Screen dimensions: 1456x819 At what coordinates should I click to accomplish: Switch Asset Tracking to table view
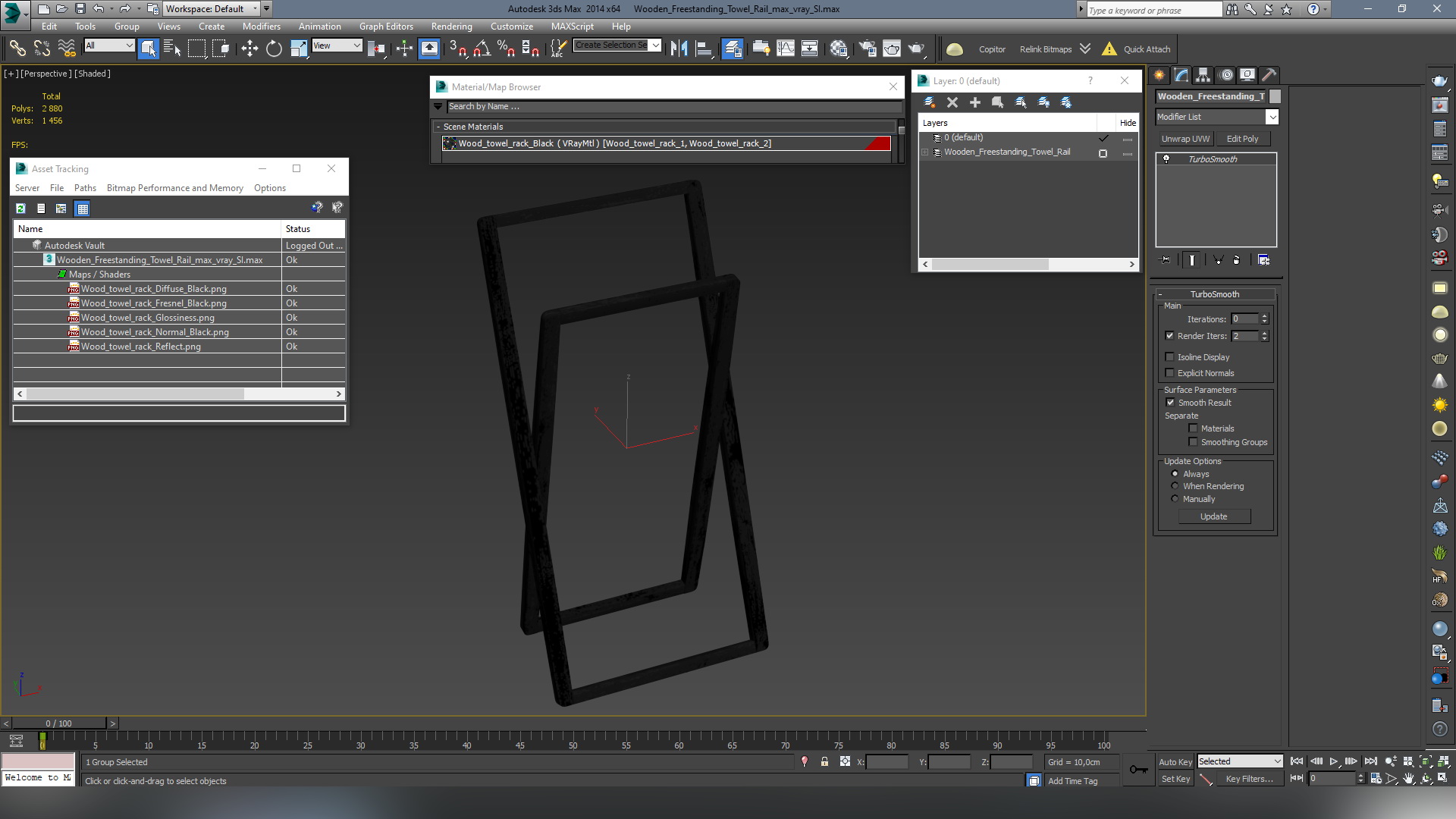point(83,209)
